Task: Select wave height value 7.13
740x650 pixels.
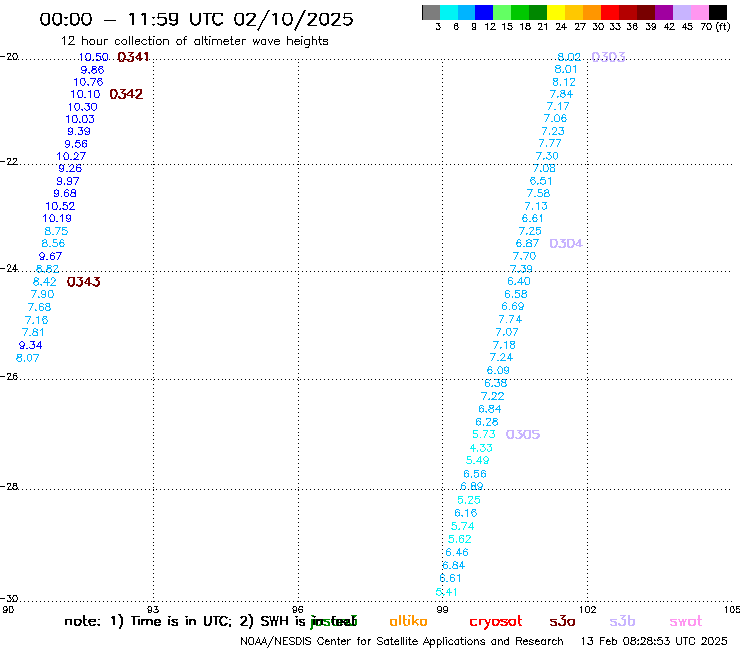Action: coord(536,206)
